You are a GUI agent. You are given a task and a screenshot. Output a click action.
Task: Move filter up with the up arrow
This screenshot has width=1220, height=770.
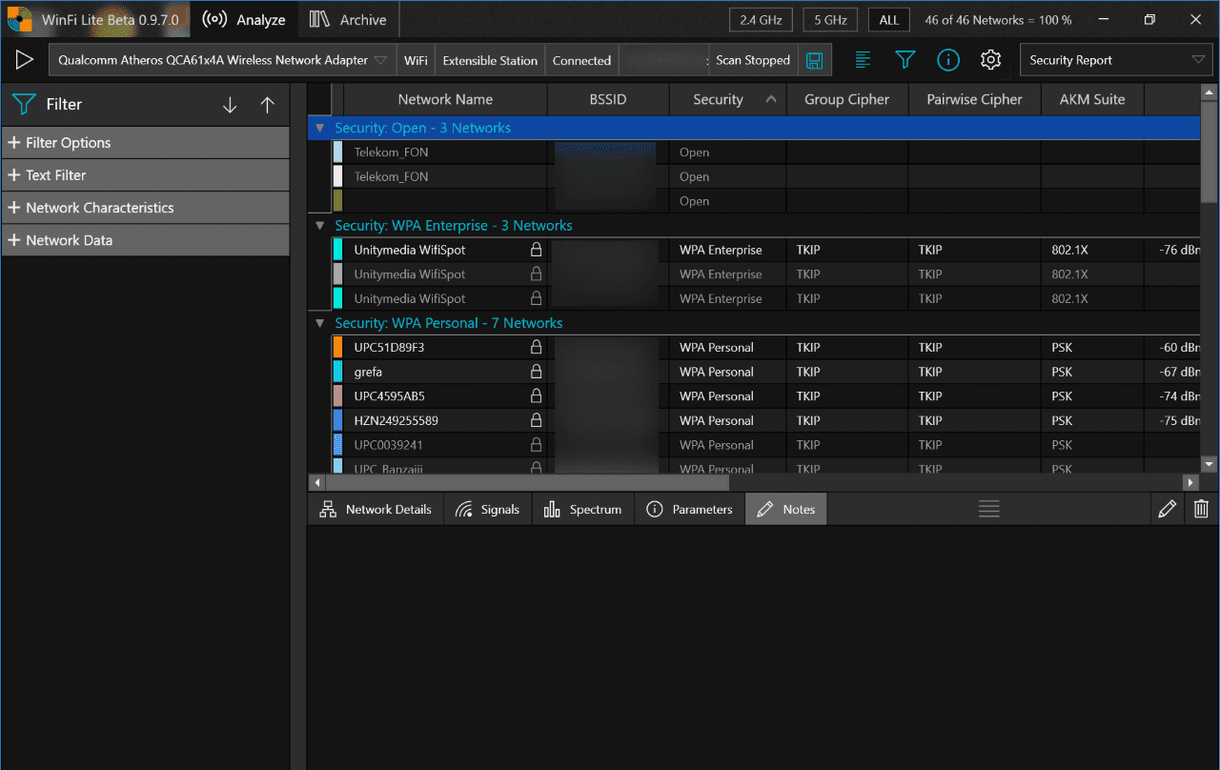pos(267,104)
